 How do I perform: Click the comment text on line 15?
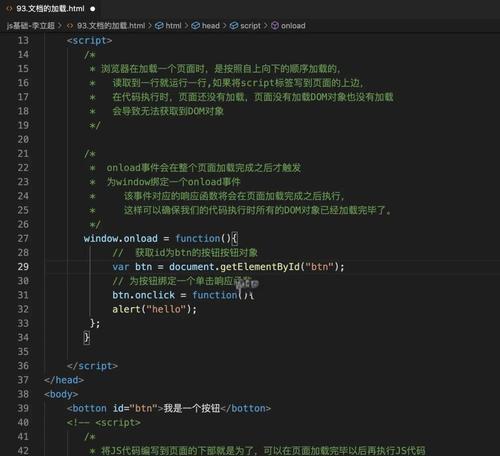point(220,69)
